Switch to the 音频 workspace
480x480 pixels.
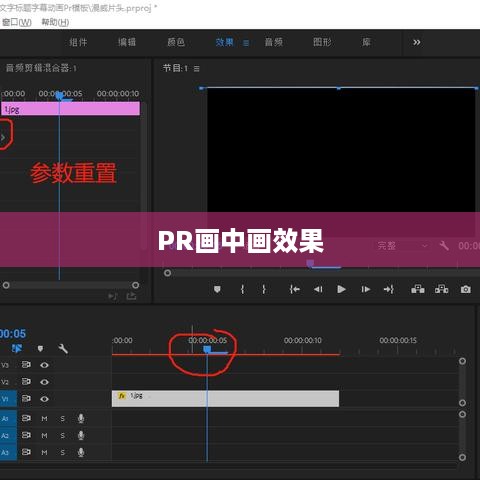[274, 42]
